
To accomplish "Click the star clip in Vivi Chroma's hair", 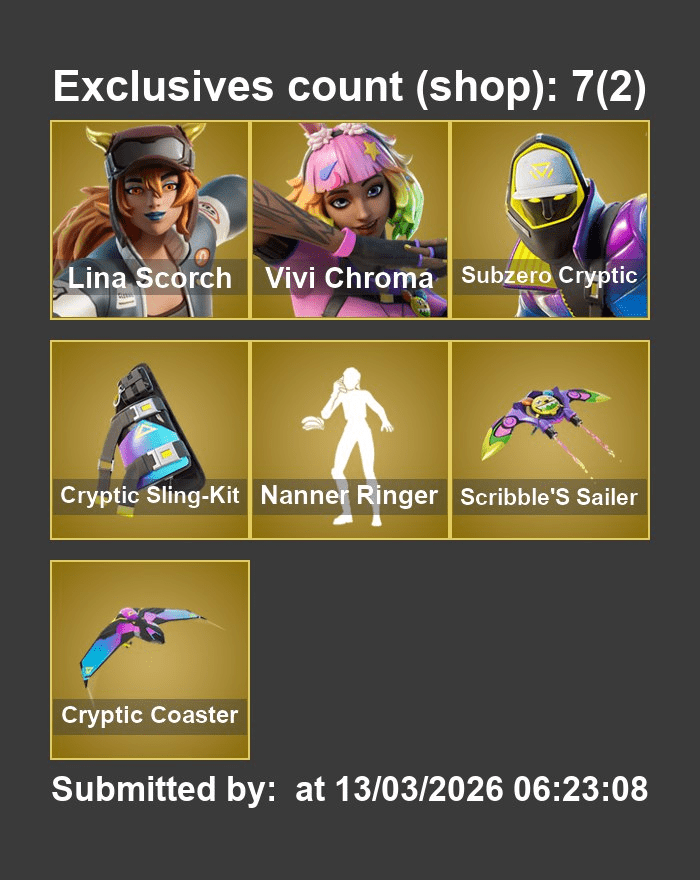I will point(370,150).
